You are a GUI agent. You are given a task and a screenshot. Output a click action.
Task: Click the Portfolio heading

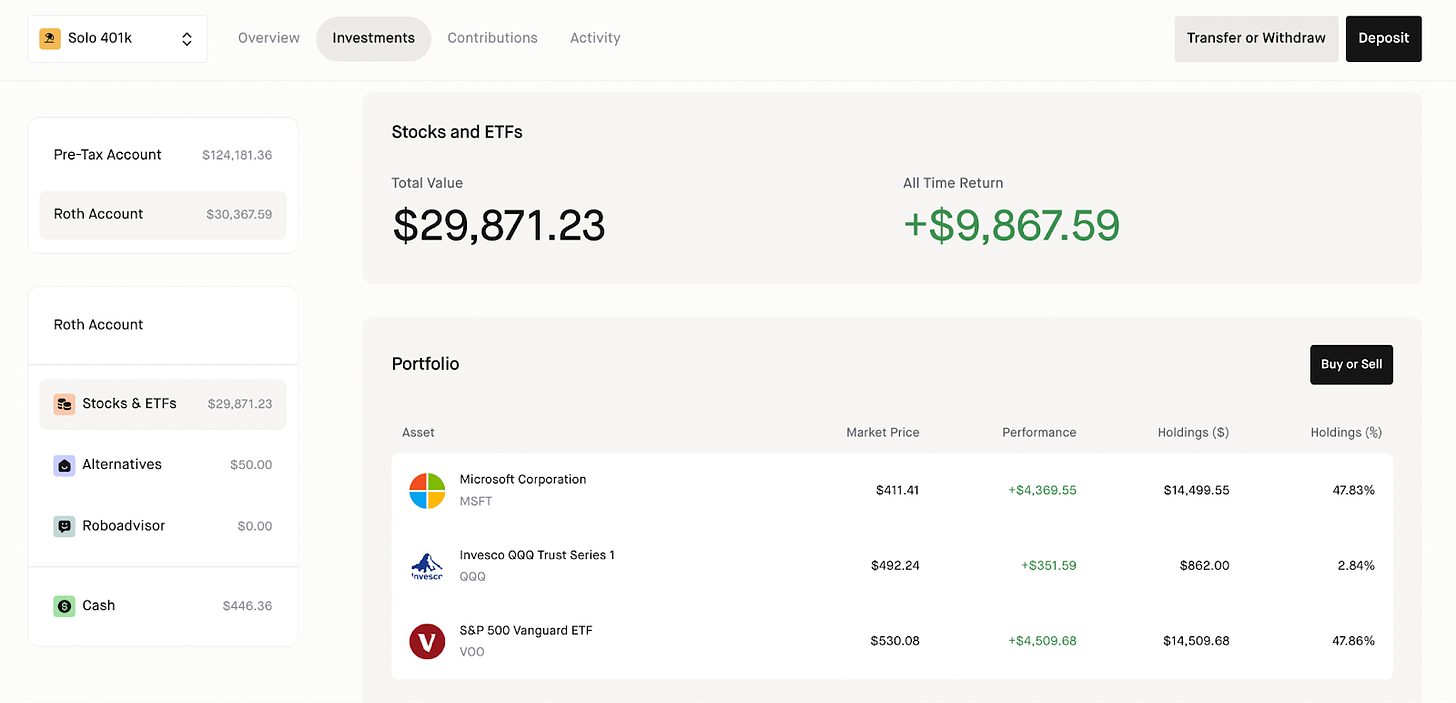point(425,364)
